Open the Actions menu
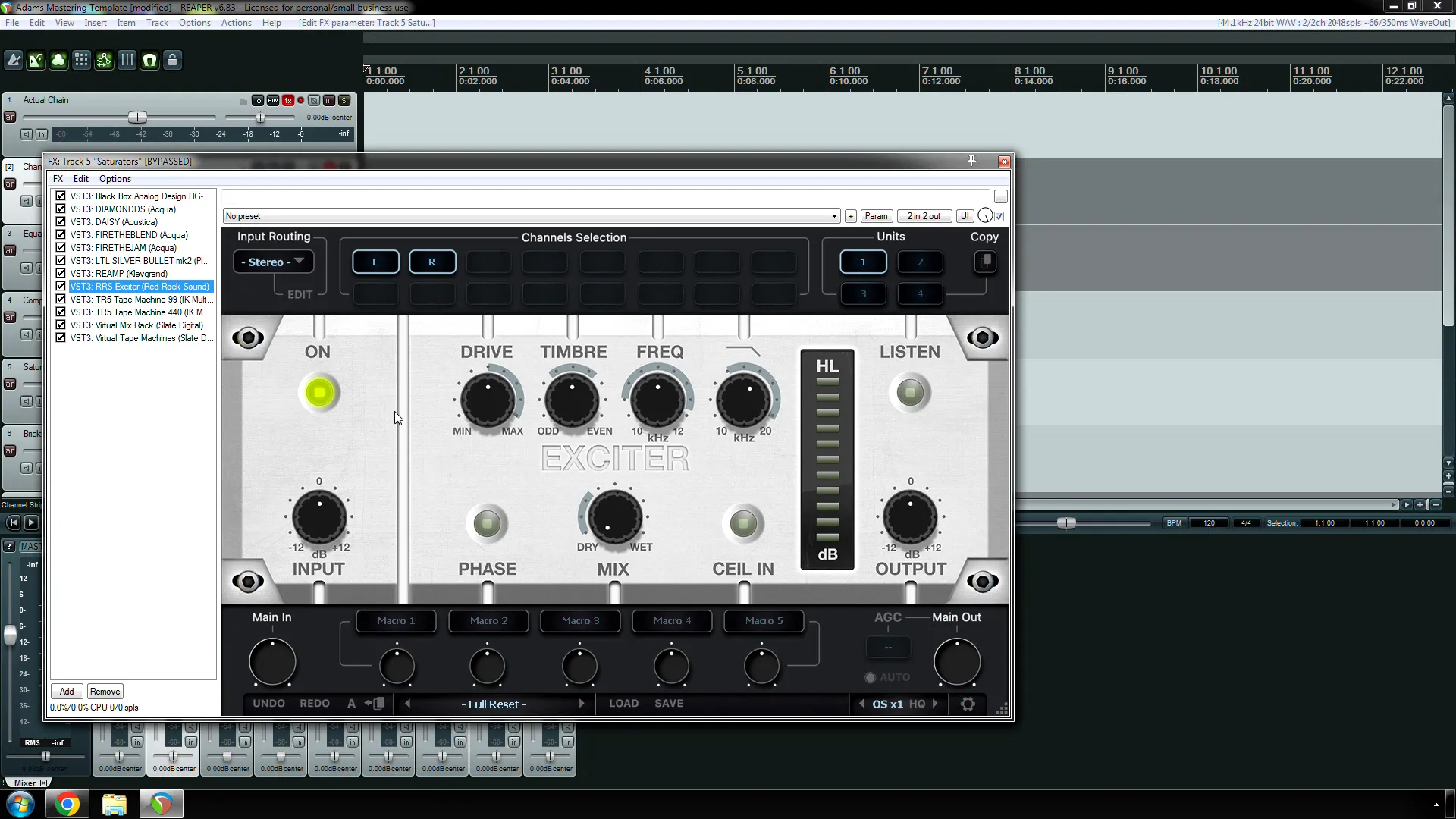Viewport: 1456px width, 819px height. pyautogui.click(x=237, y=23)
